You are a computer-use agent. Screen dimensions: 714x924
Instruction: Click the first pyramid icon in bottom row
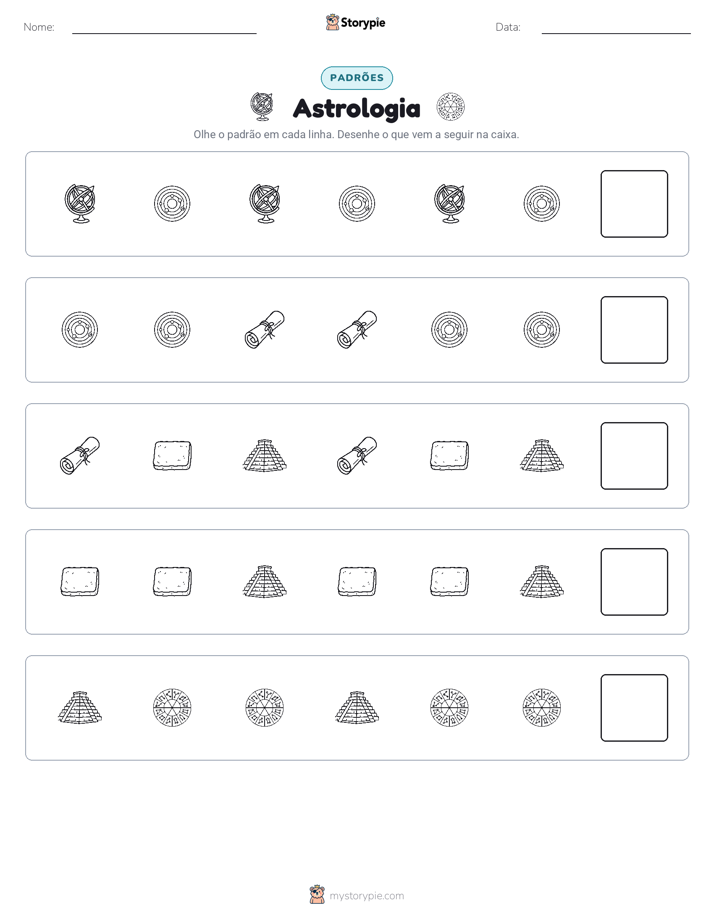(80, 707)
